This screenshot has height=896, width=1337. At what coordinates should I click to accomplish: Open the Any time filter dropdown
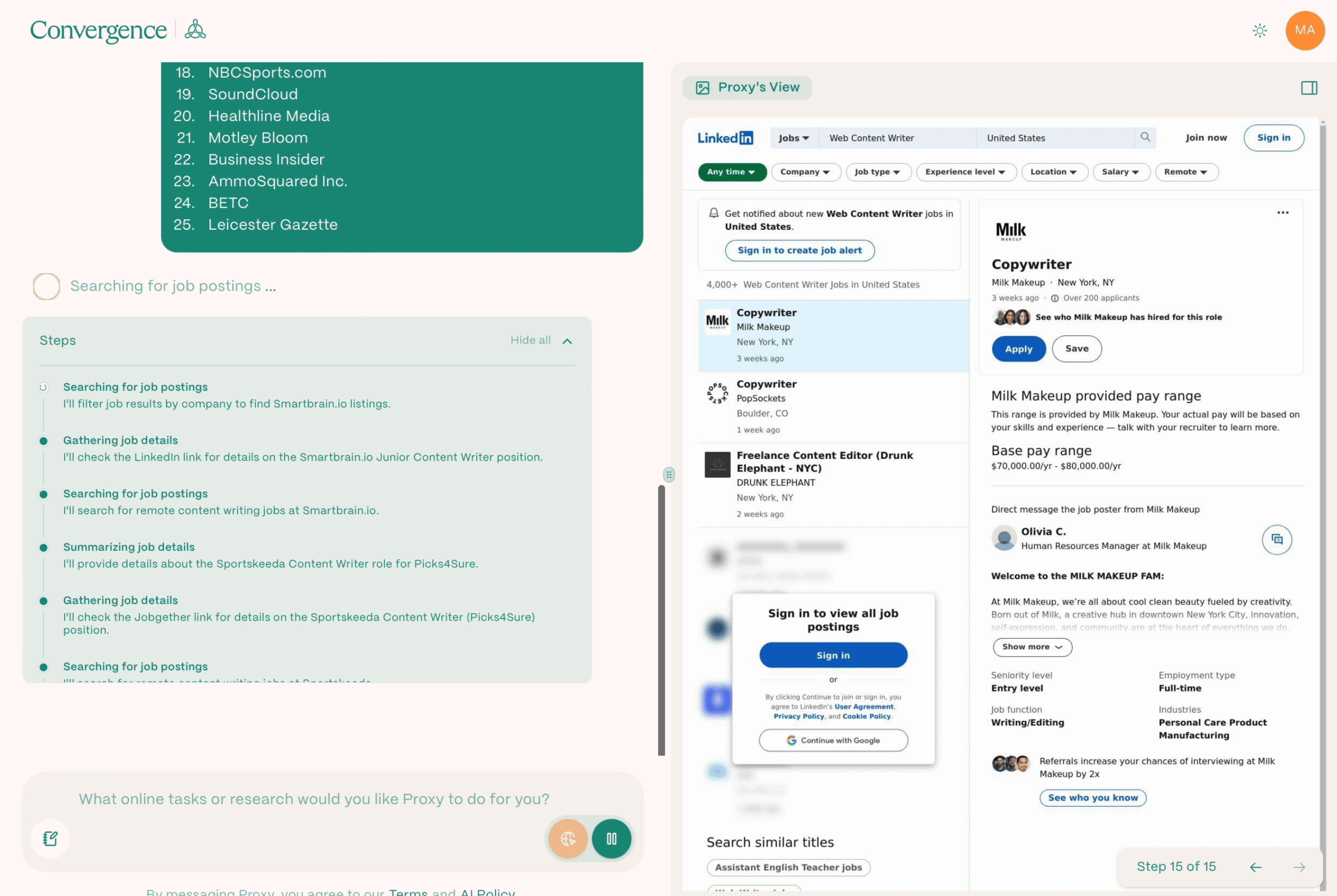(x=731, y=172)
